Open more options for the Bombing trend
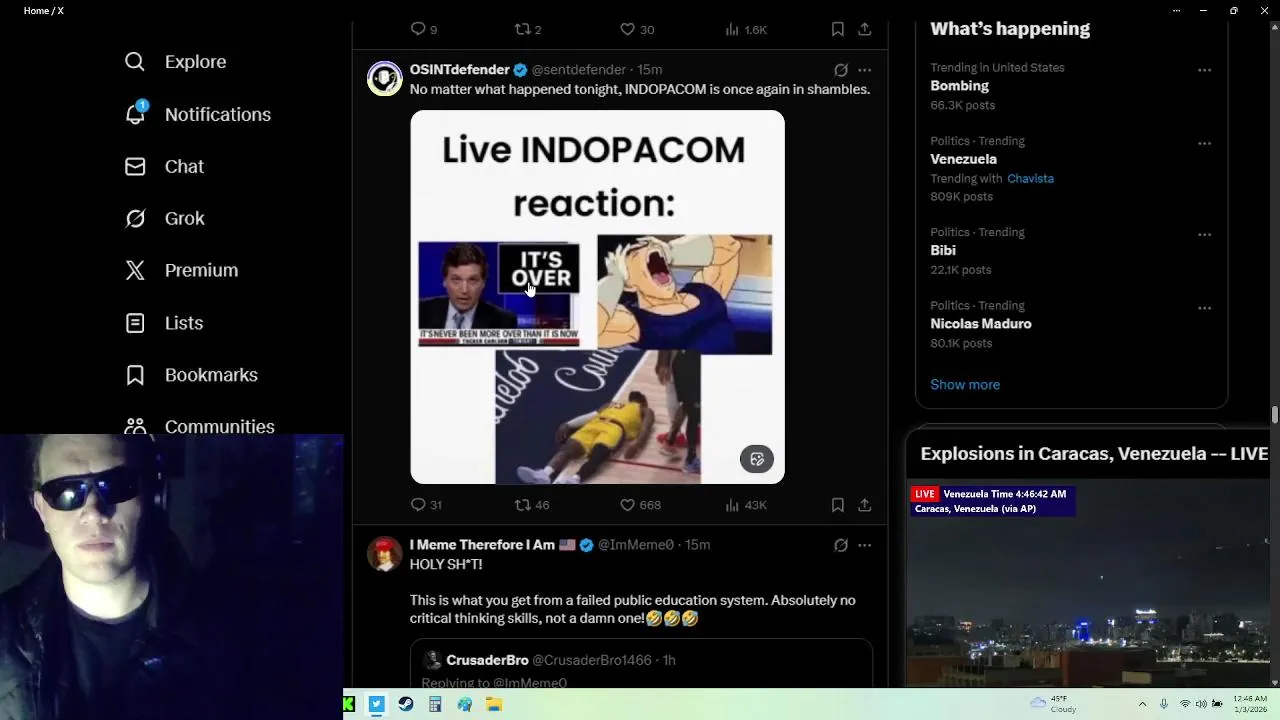 (x=1204, y=70)
